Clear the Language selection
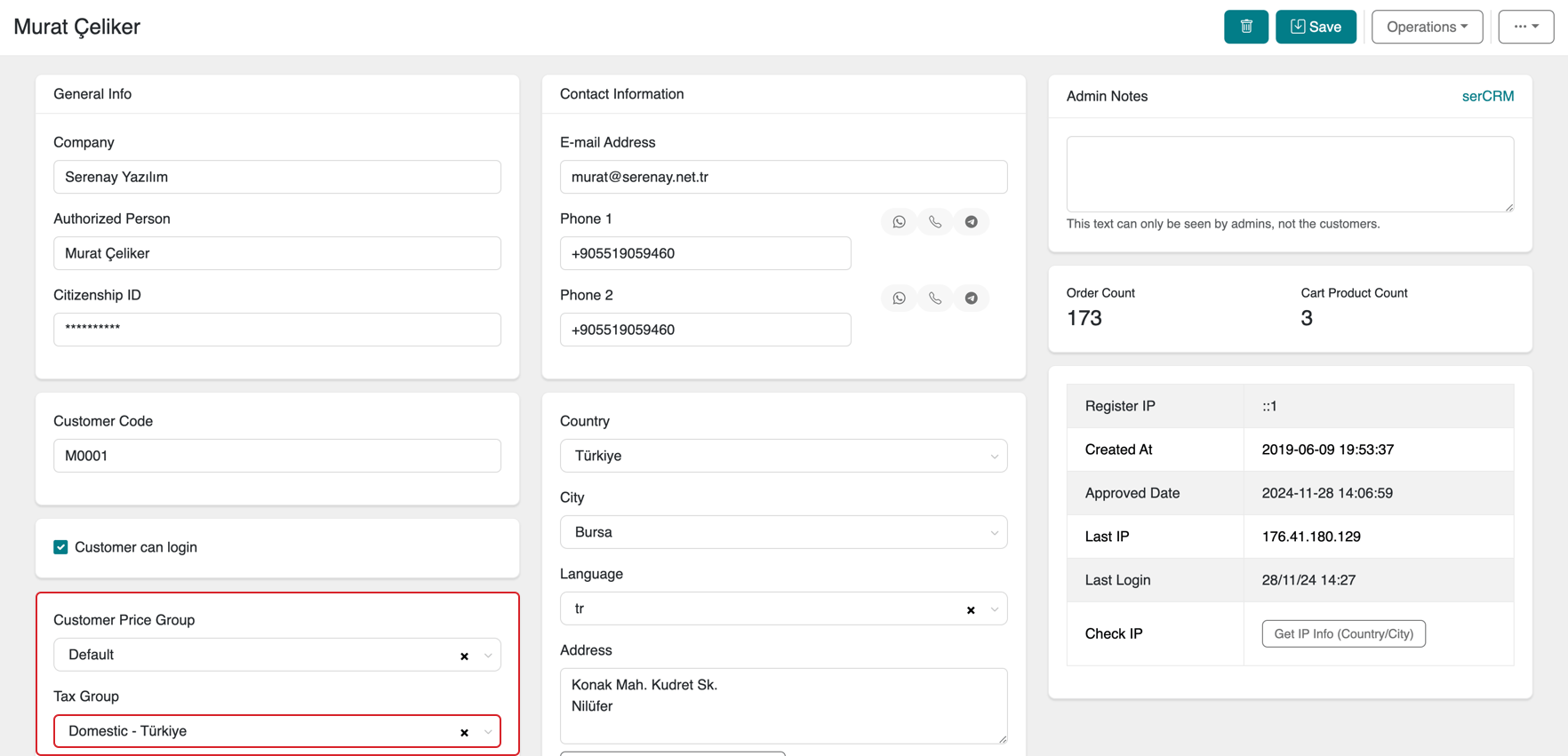Image resolution: width=1568 pixels, height=756 pixels. point(971,610)
